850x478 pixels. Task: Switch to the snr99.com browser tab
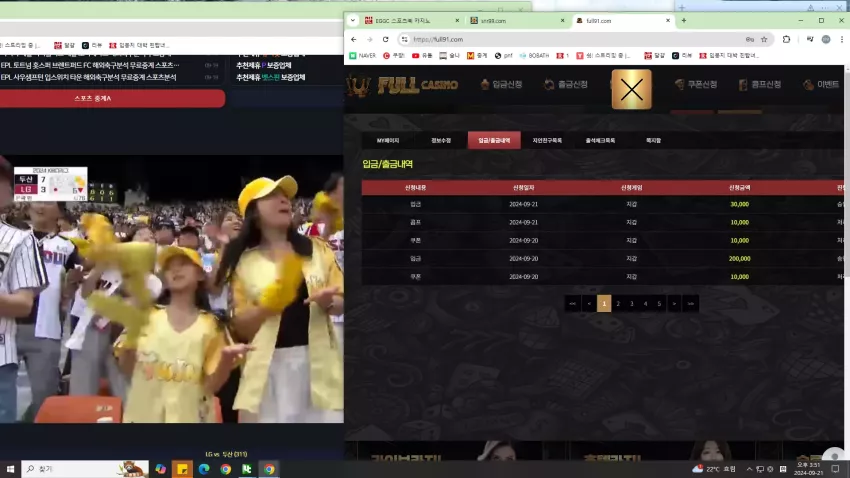pos(515,21)
